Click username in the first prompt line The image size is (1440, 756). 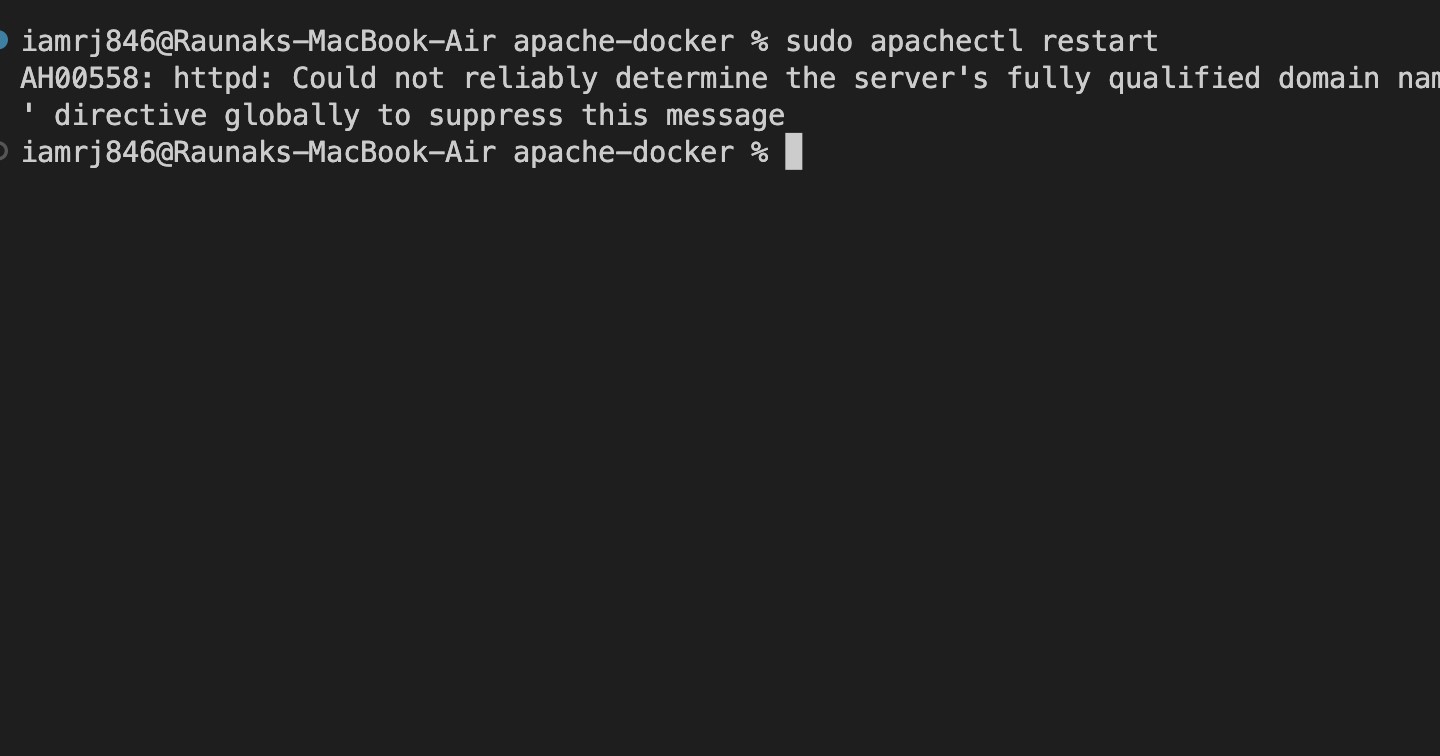(88, 42)
